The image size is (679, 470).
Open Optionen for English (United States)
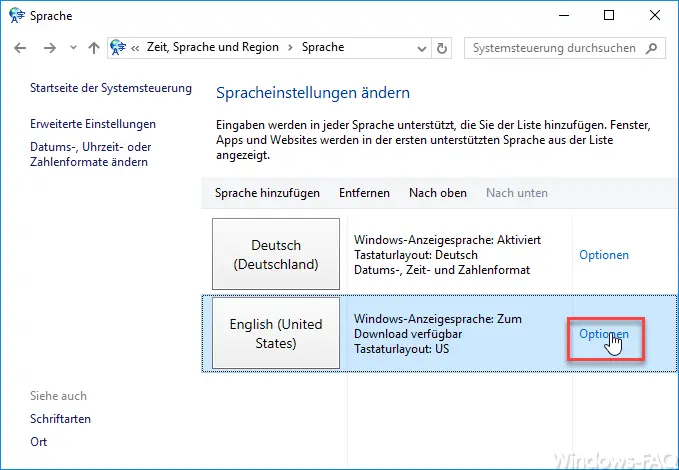(x=604, y=334)
